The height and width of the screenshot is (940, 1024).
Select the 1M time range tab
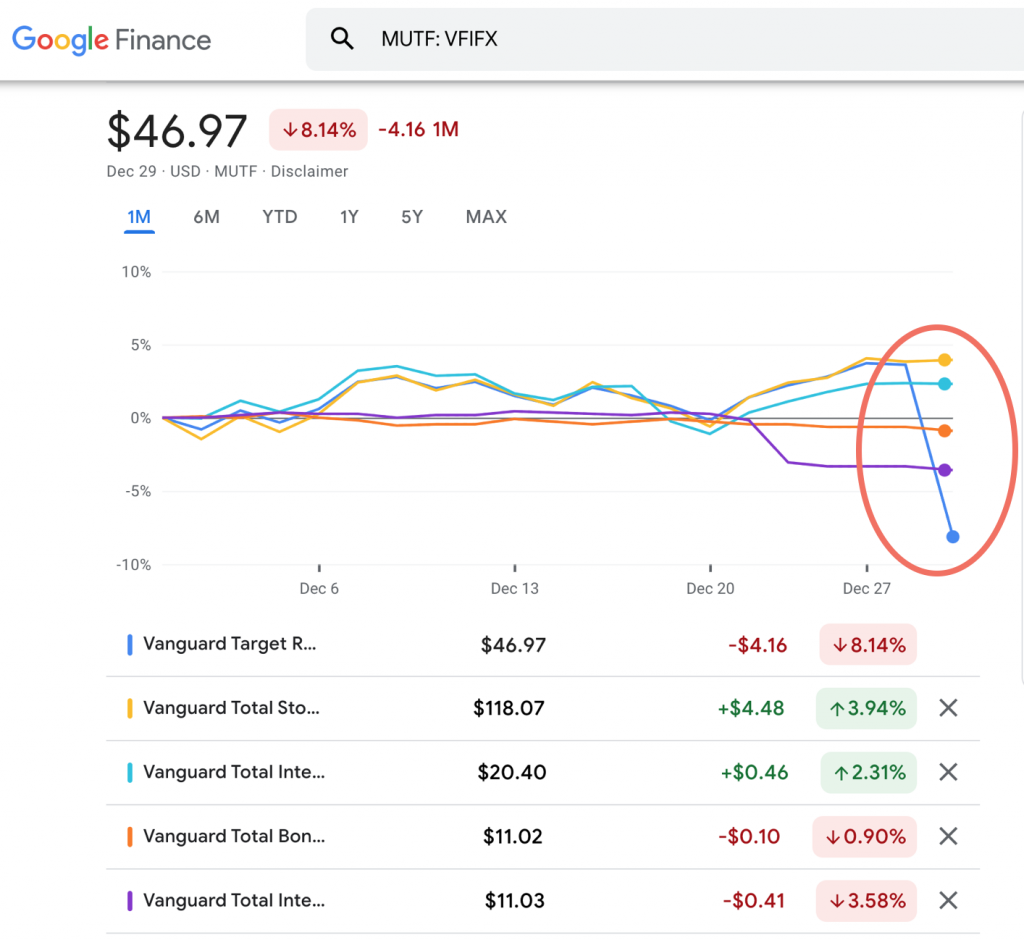pyautogui.click(x=139, y=217)
